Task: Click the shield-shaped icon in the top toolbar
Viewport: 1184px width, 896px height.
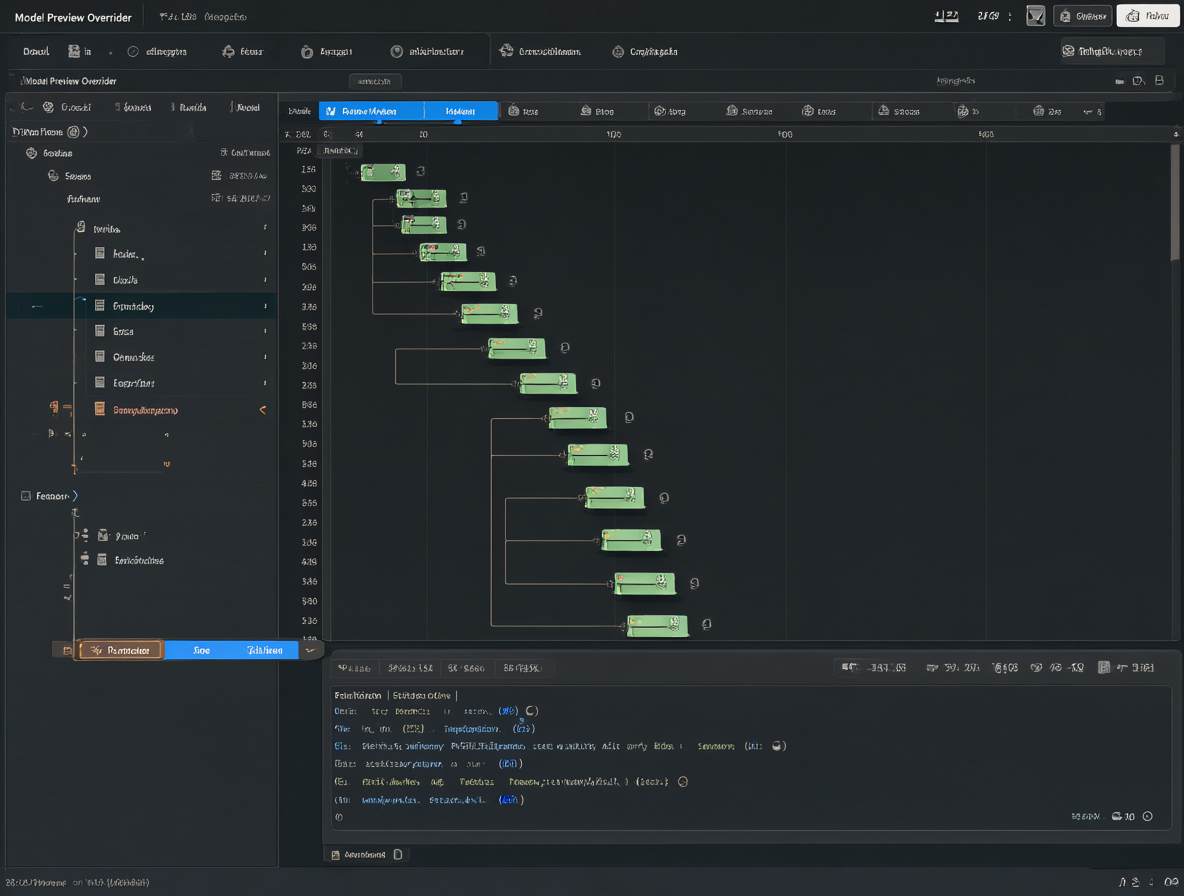Action: pyautogui.click(x=307, y=51)
